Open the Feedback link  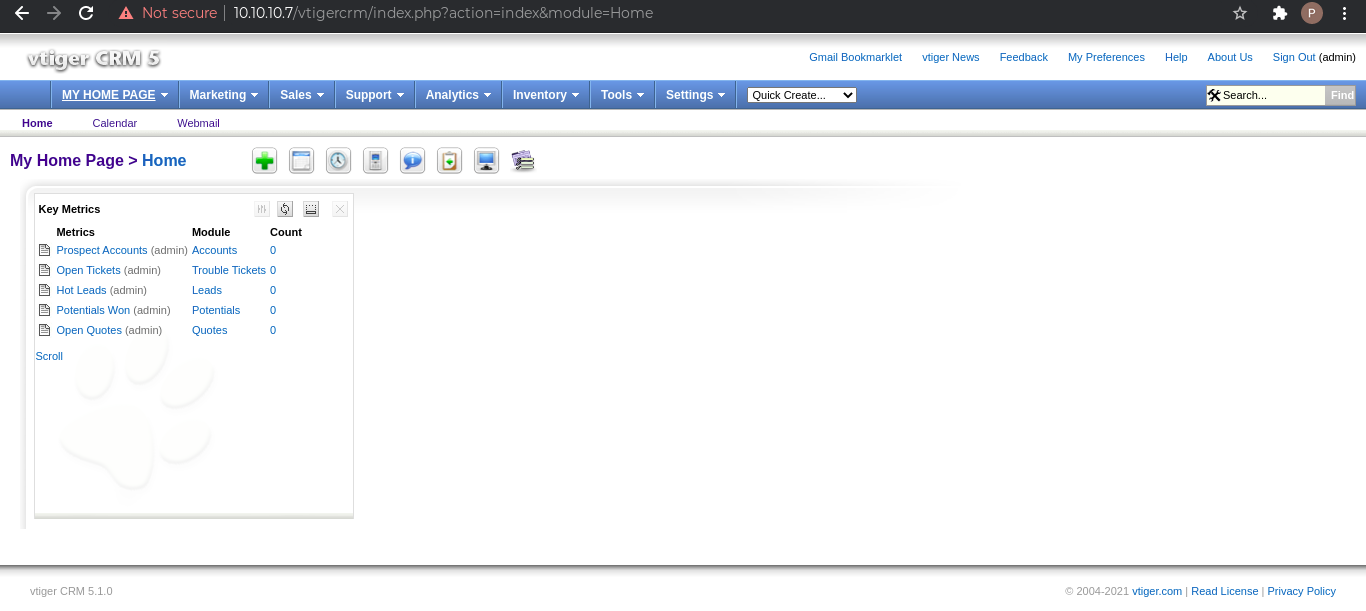pyautogui.click(x=1024, y=57)
